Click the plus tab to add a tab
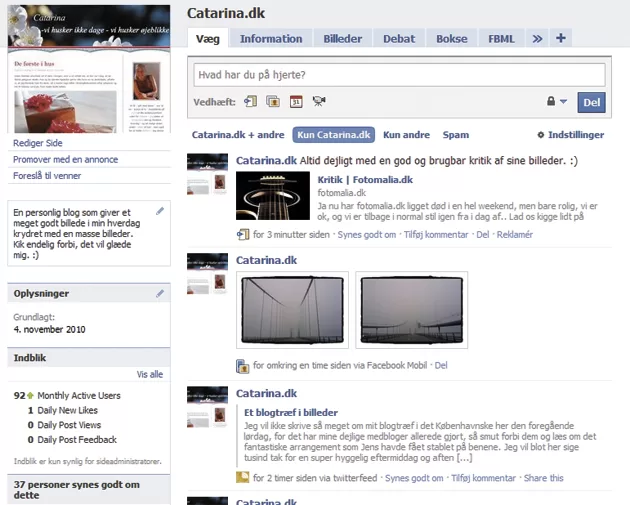This screenshot has width=630, height=505. tap(560, 39)
